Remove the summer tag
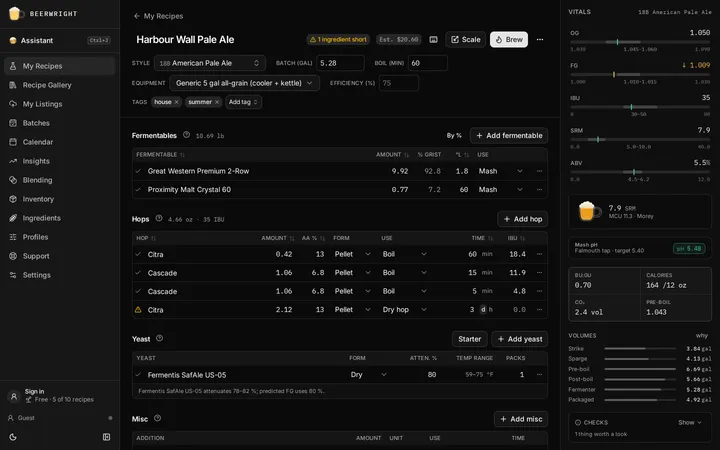Viewport: 720px width, 450px height. (217, 102)
